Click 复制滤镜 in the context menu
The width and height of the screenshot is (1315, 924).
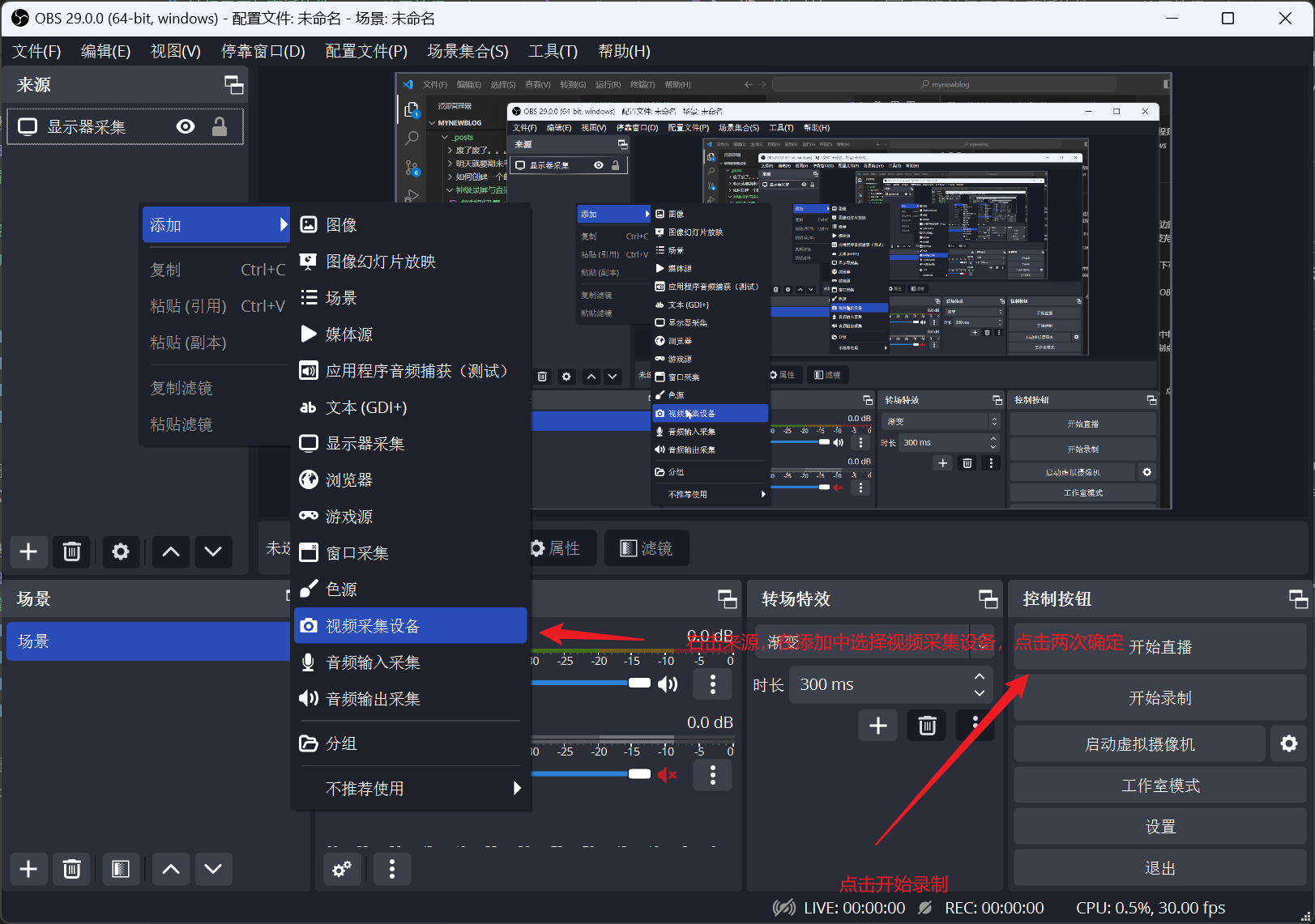pyautogui.click(x=216, y=388)
